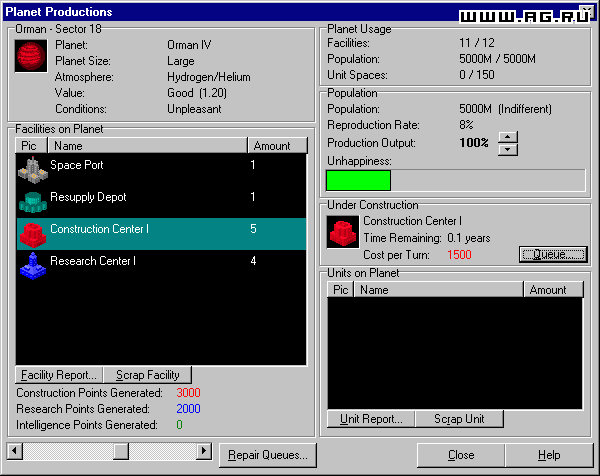Screen dimensions: 600x476
Task: Decrease production output with down arrow
Action: (508, 150)
